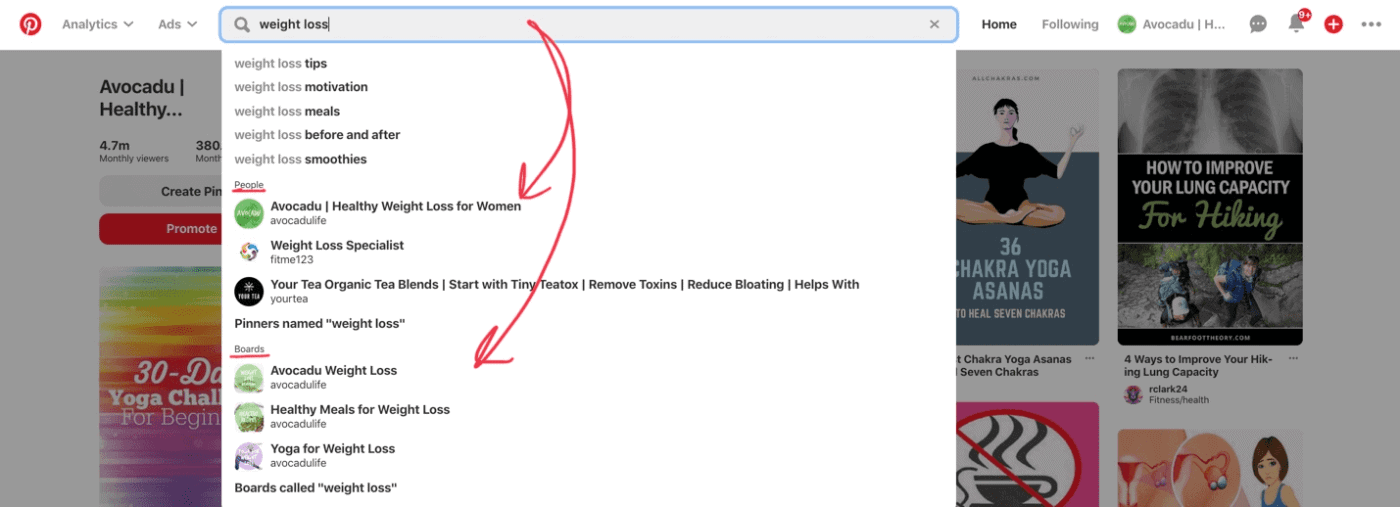The image size is (1400, 507).
Task: Open the Ads dropdown menu
Action: 177,24
